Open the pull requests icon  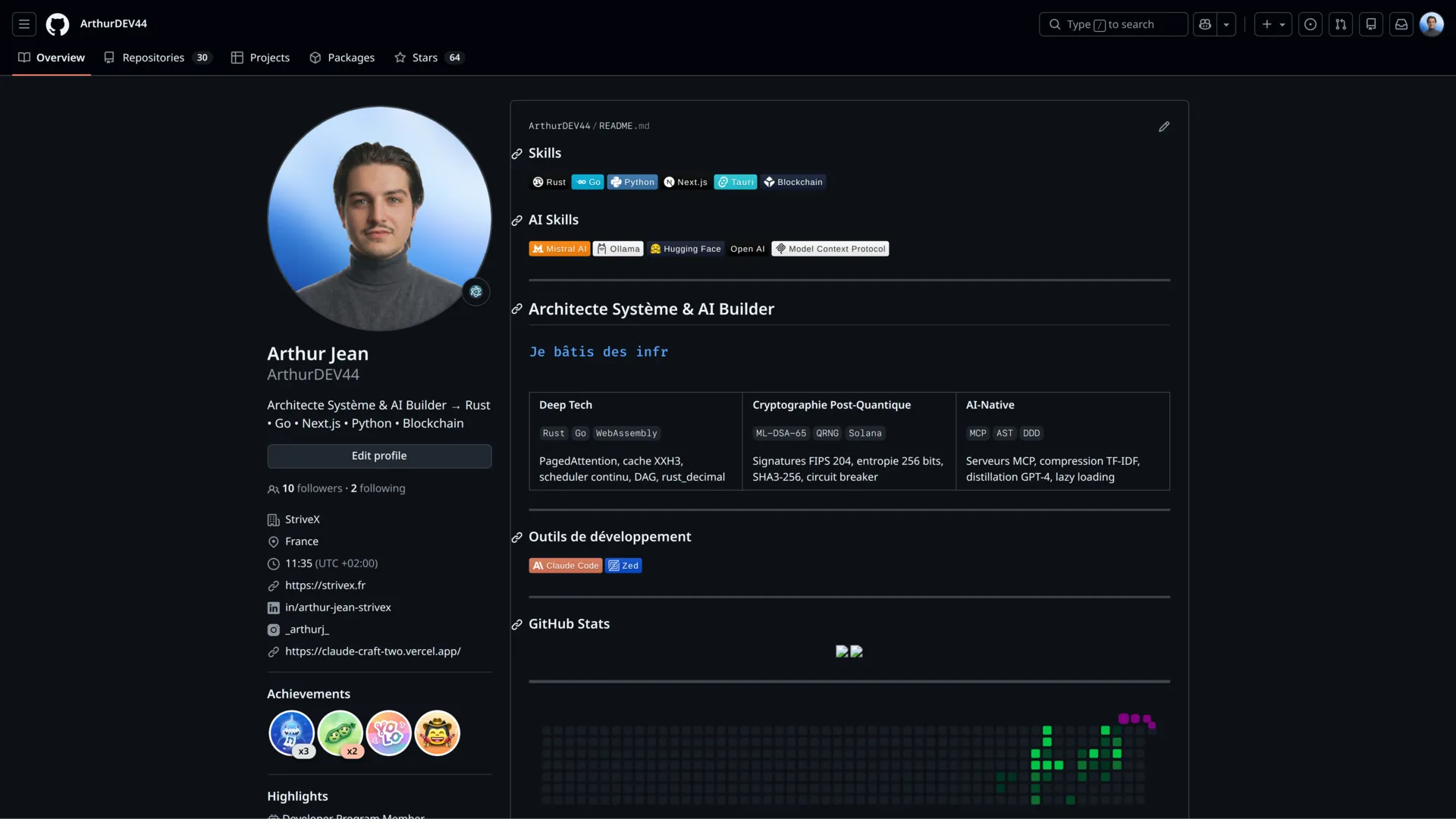1341,24
